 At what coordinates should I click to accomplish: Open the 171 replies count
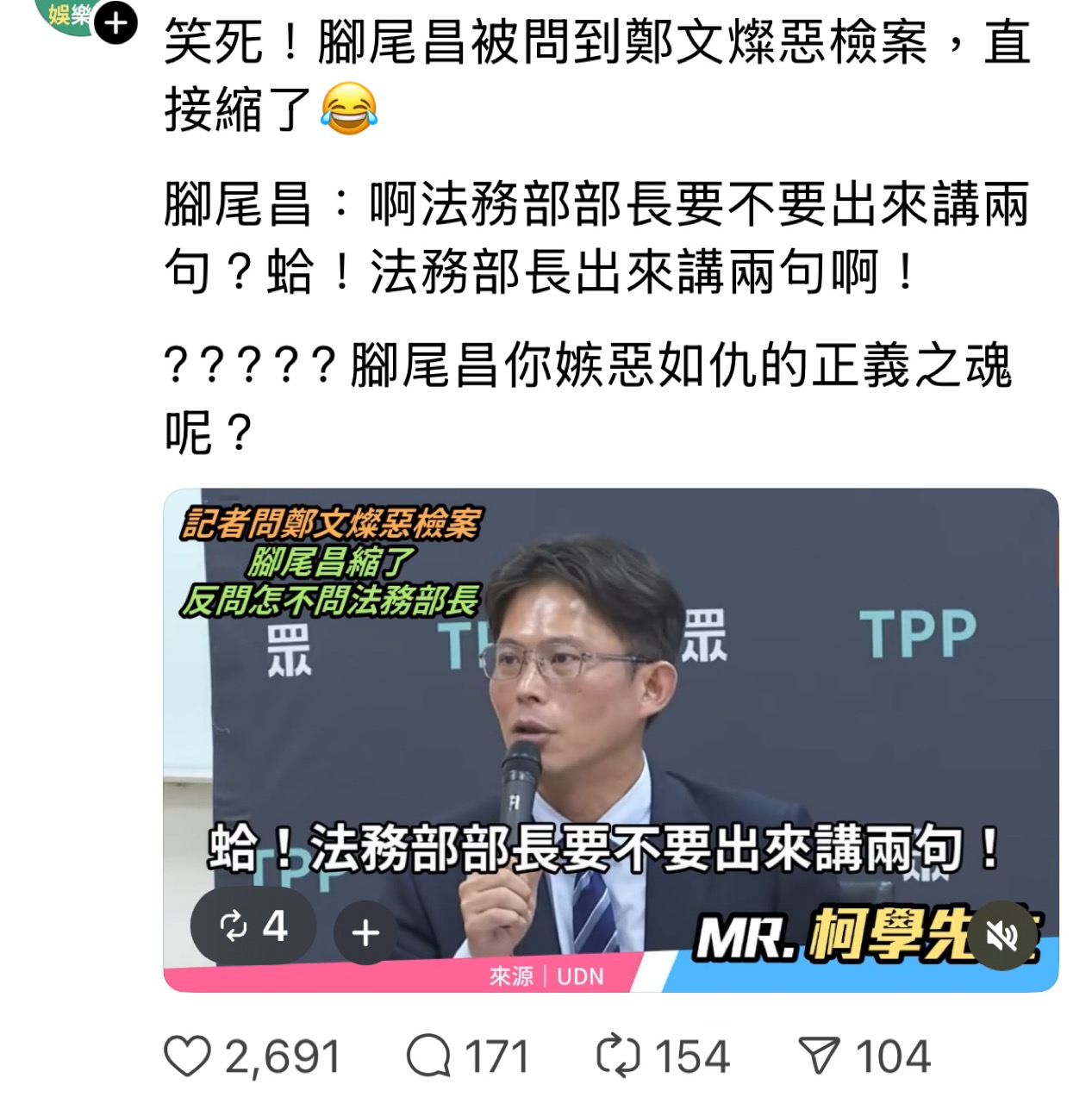coord(497,1057)
